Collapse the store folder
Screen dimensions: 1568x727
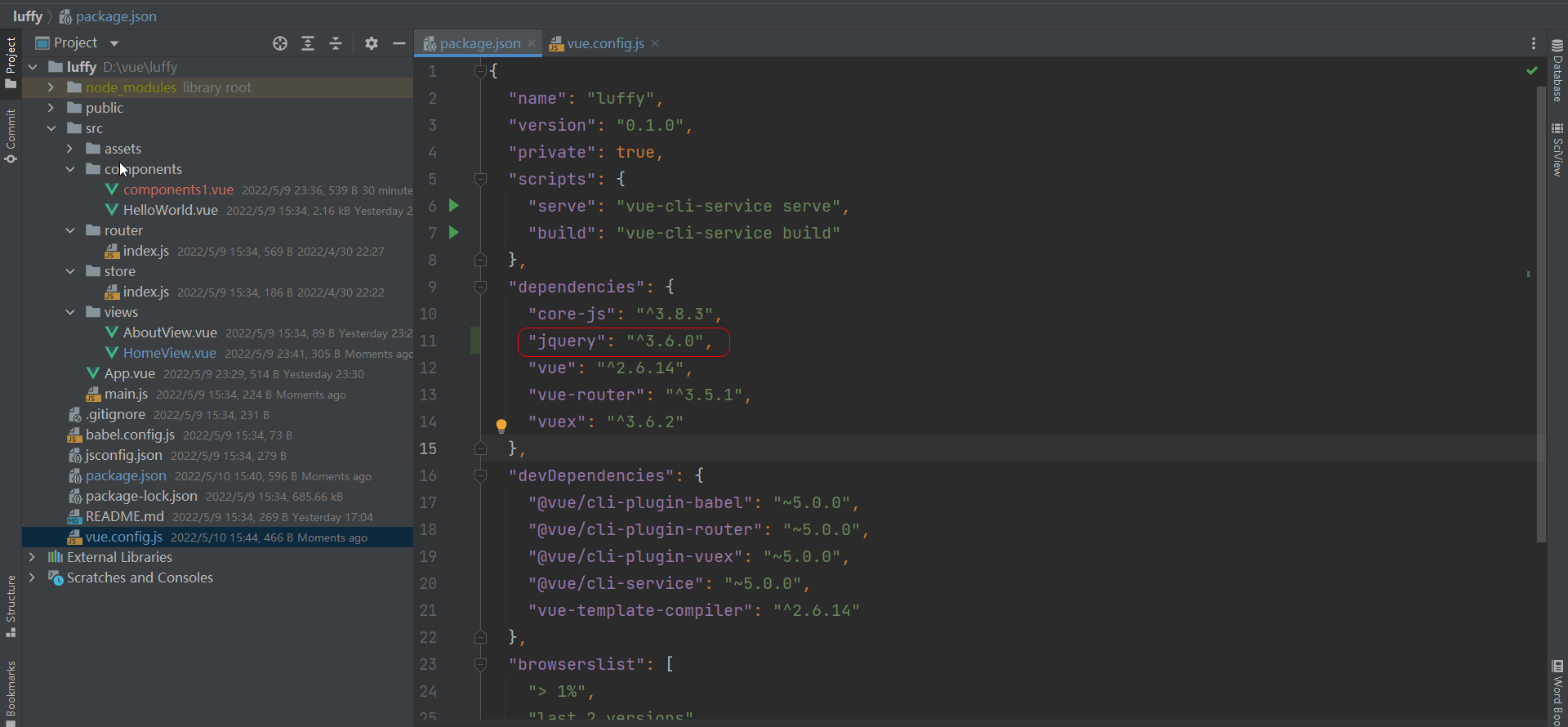tap(70, 271)
